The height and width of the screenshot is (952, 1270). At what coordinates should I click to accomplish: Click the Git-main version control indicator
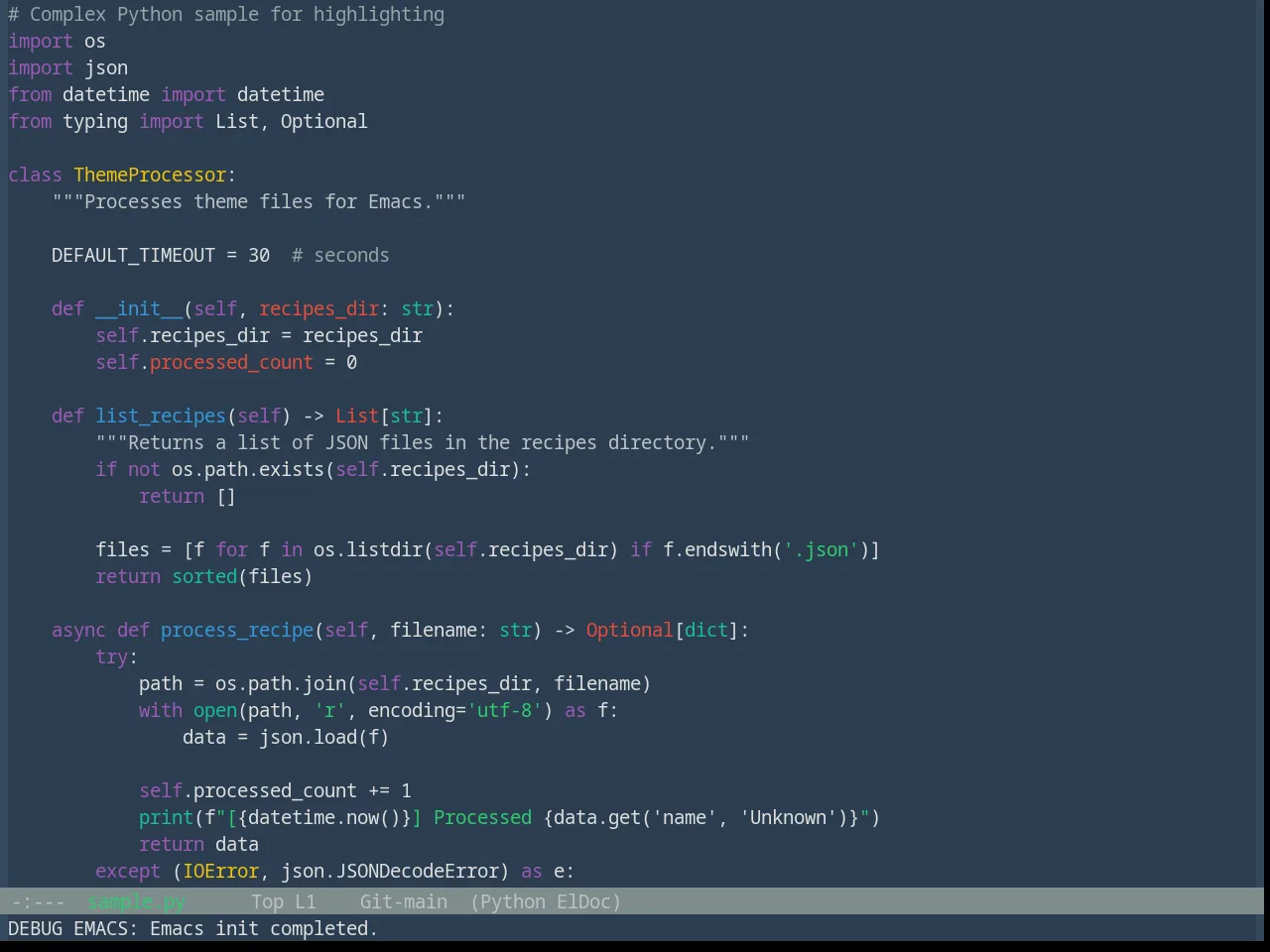pos(404,902)
